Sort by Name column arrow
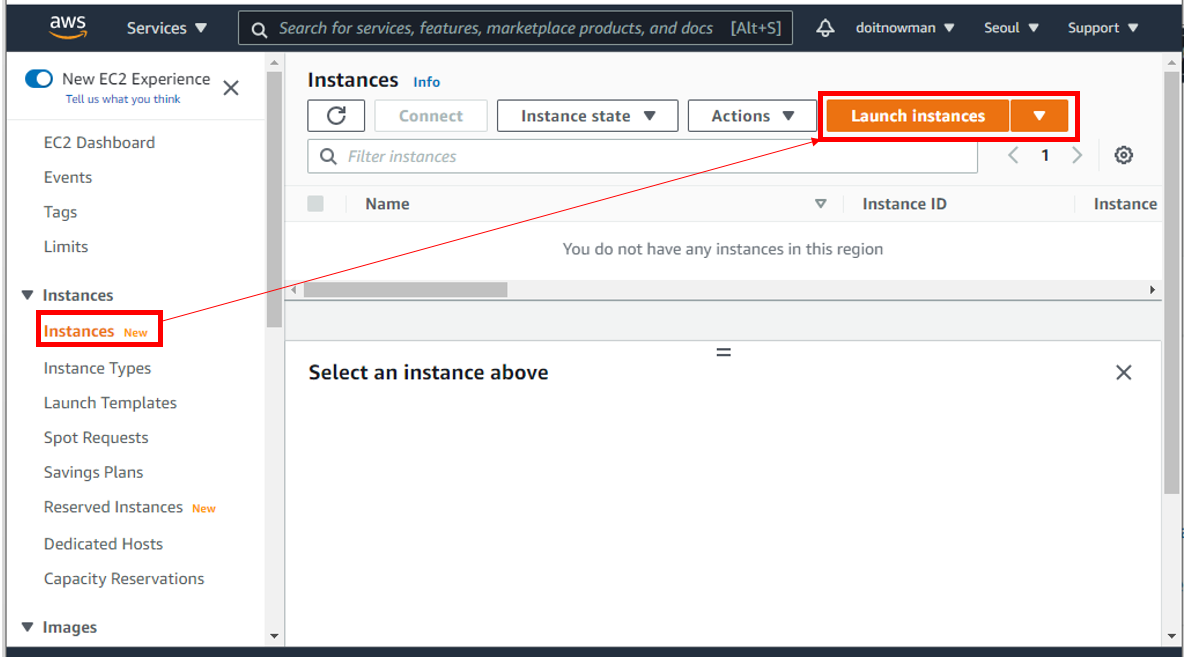This screenshot has height=660, width=1189. coord(820,203)
